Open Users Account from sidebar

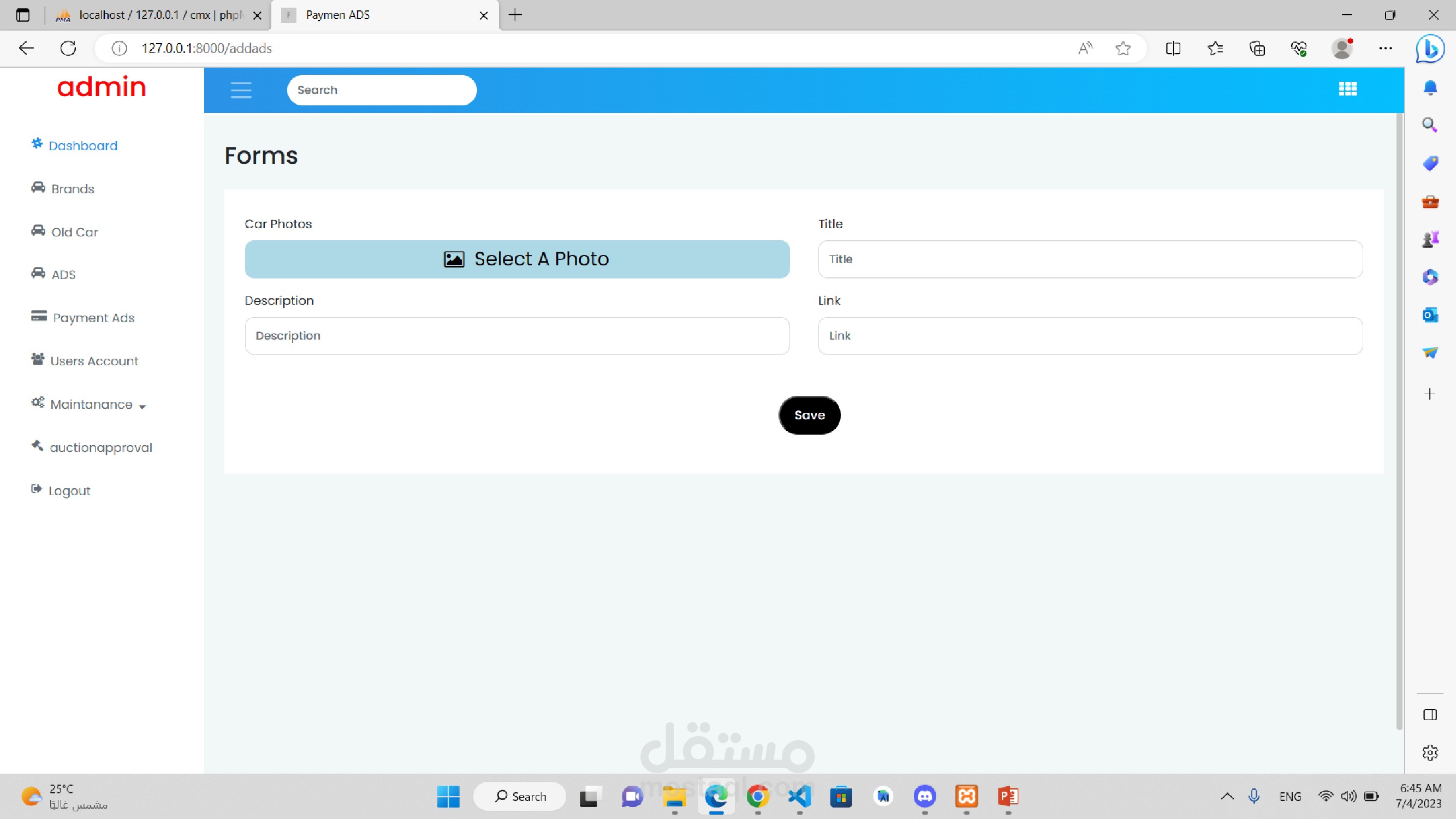(x=94, y=360)
